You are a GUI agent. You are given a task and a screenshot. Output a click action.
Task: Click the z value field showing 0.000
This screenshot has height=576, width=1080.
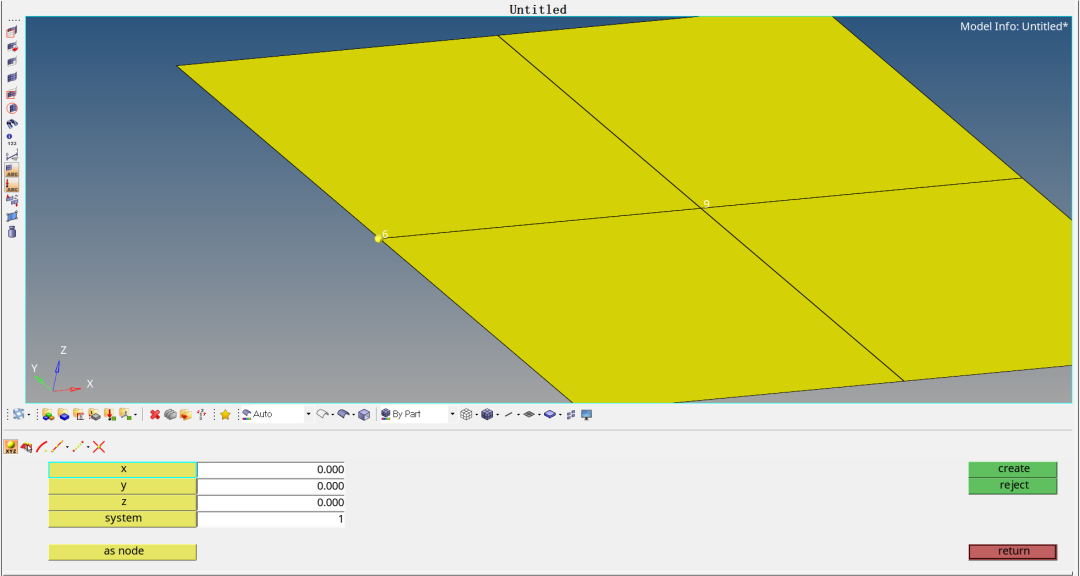pyautogui.click(x=271, y=502)
